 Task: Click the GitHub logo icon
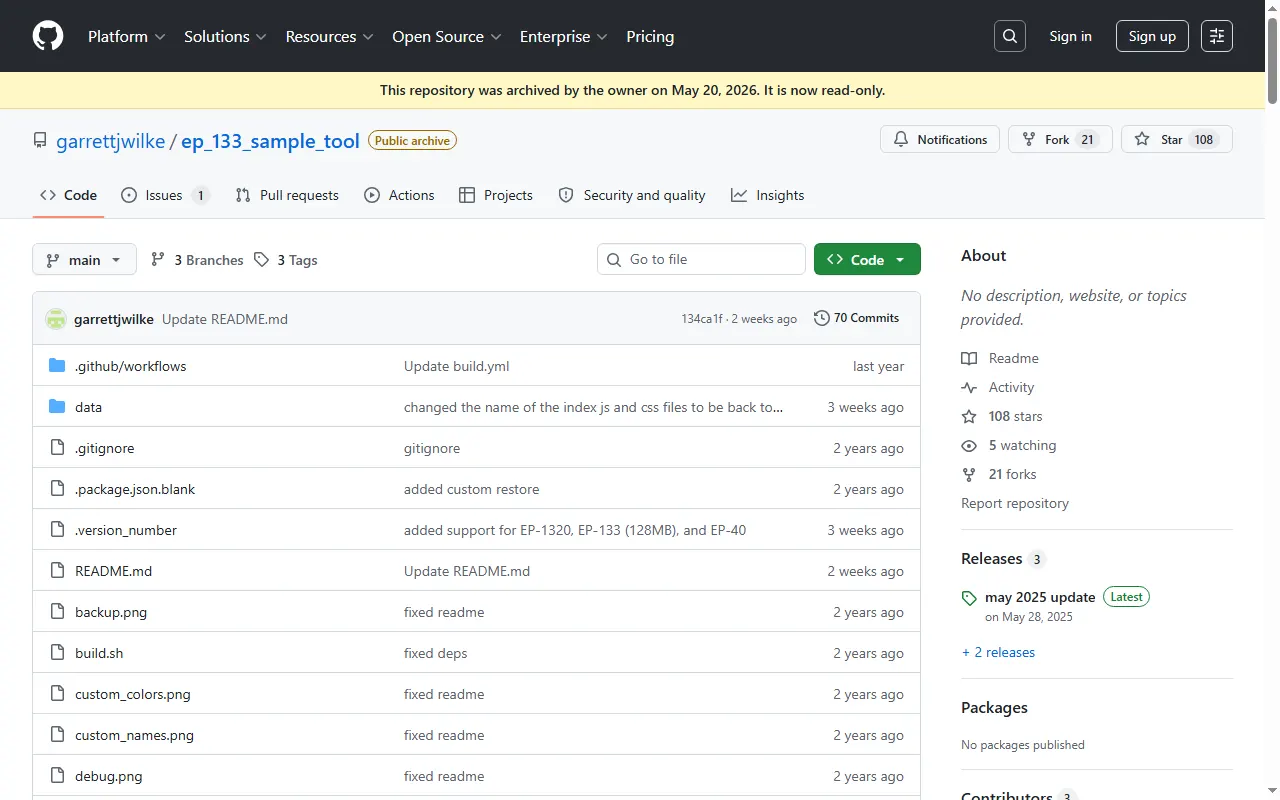click(x=48, y=36)
